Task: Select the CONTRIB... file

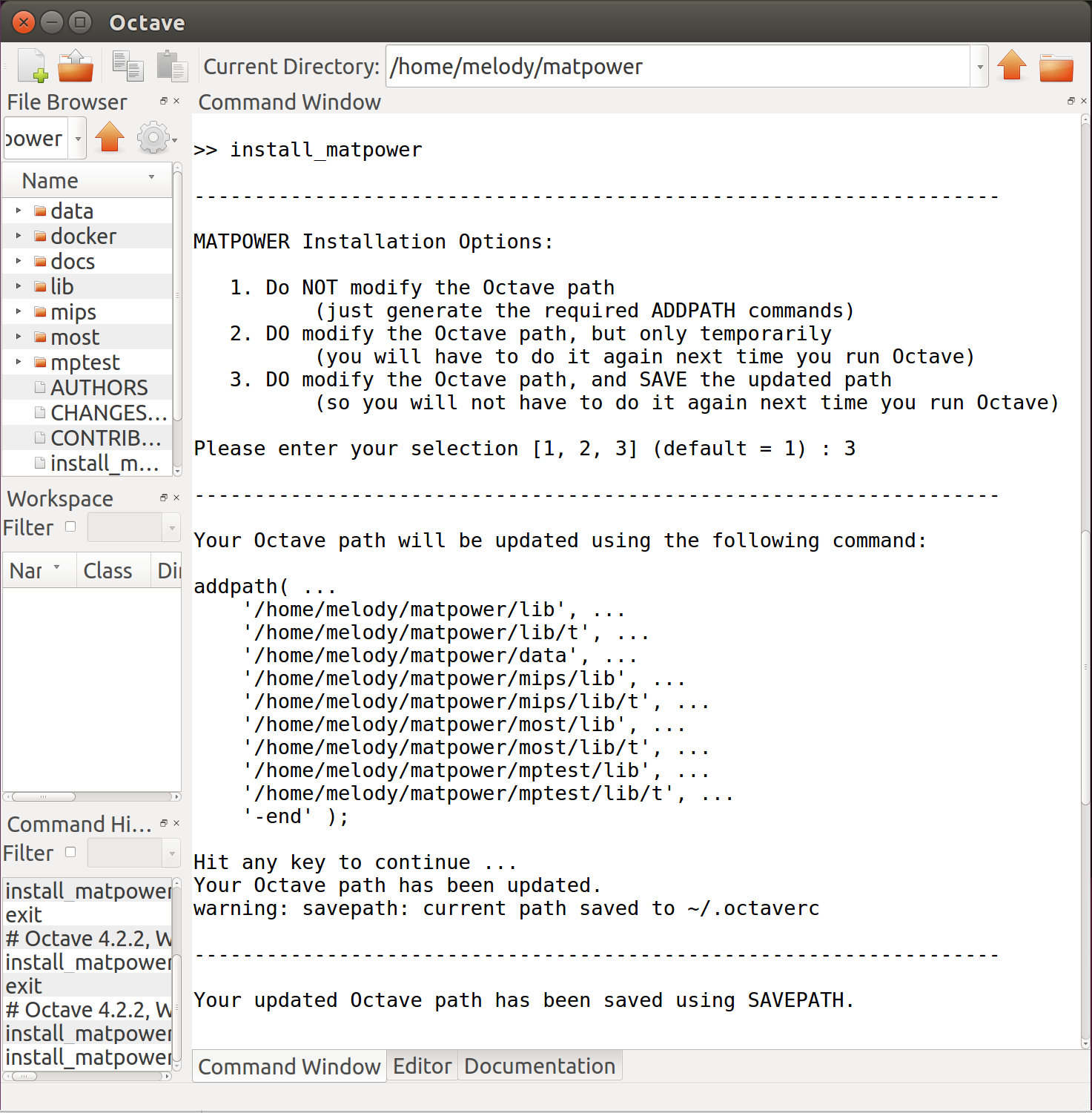Action: (106, 438)
